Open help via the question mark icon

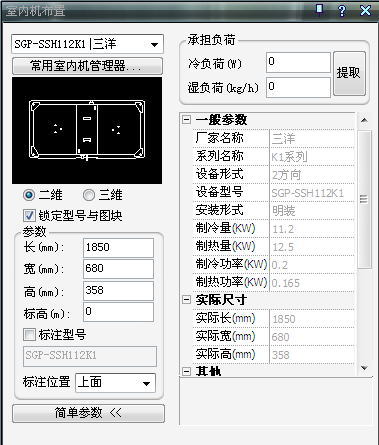(342, 10)
